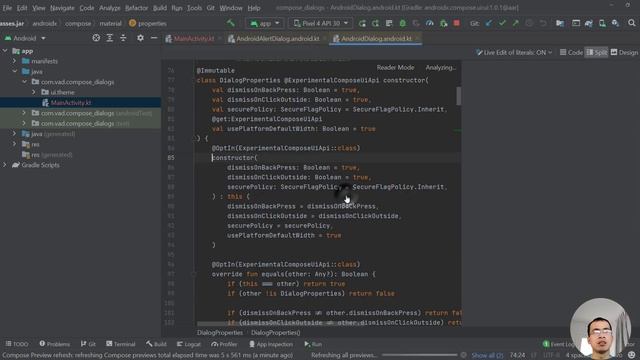Open the app run configuration dropdown
Image resolution: width=640 pixels, height=360 pixels.
[265, 23]
